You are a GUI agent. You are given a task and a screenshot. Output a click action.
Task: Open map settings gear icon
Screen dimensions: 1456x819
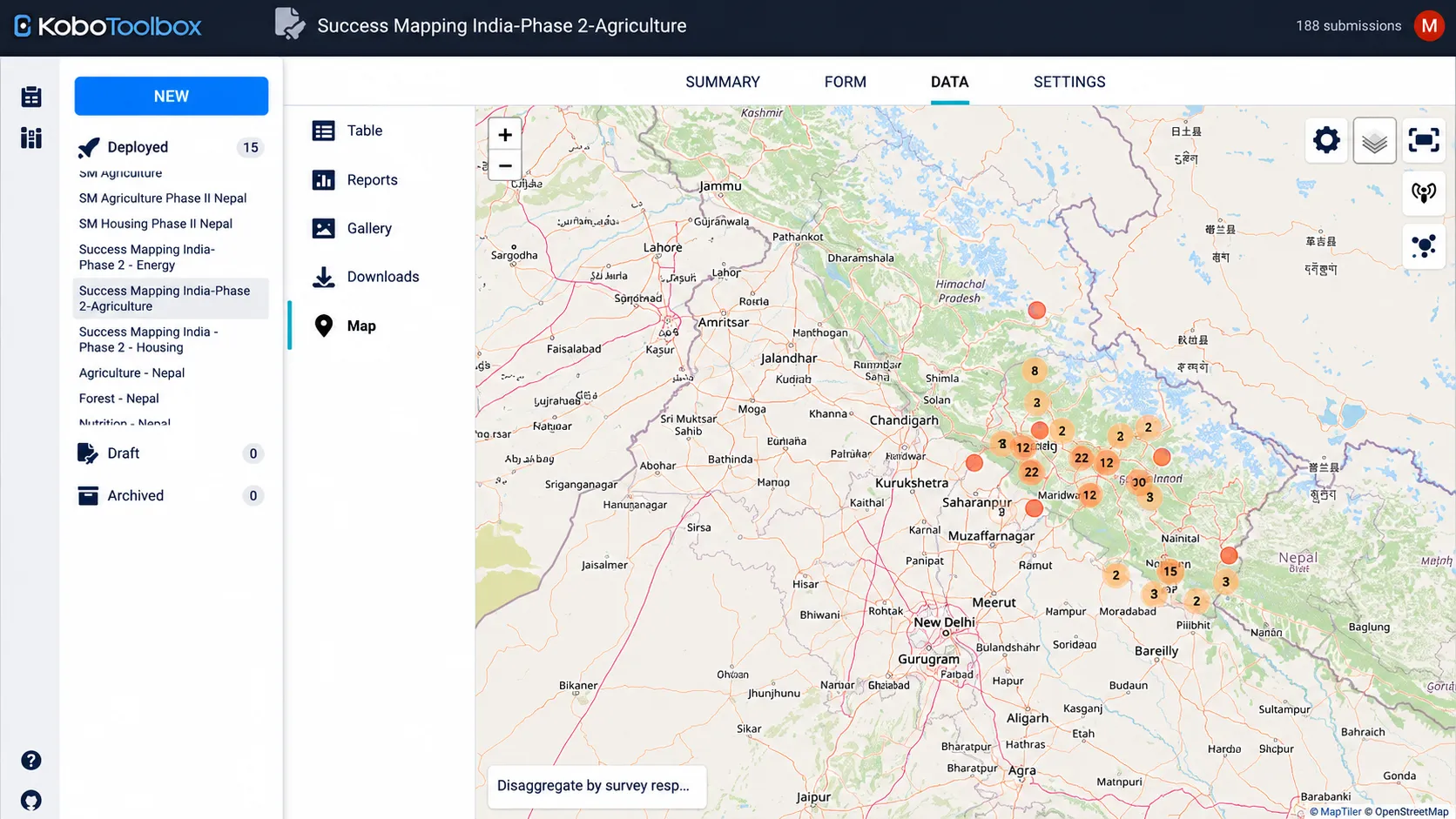[1326, 140]
